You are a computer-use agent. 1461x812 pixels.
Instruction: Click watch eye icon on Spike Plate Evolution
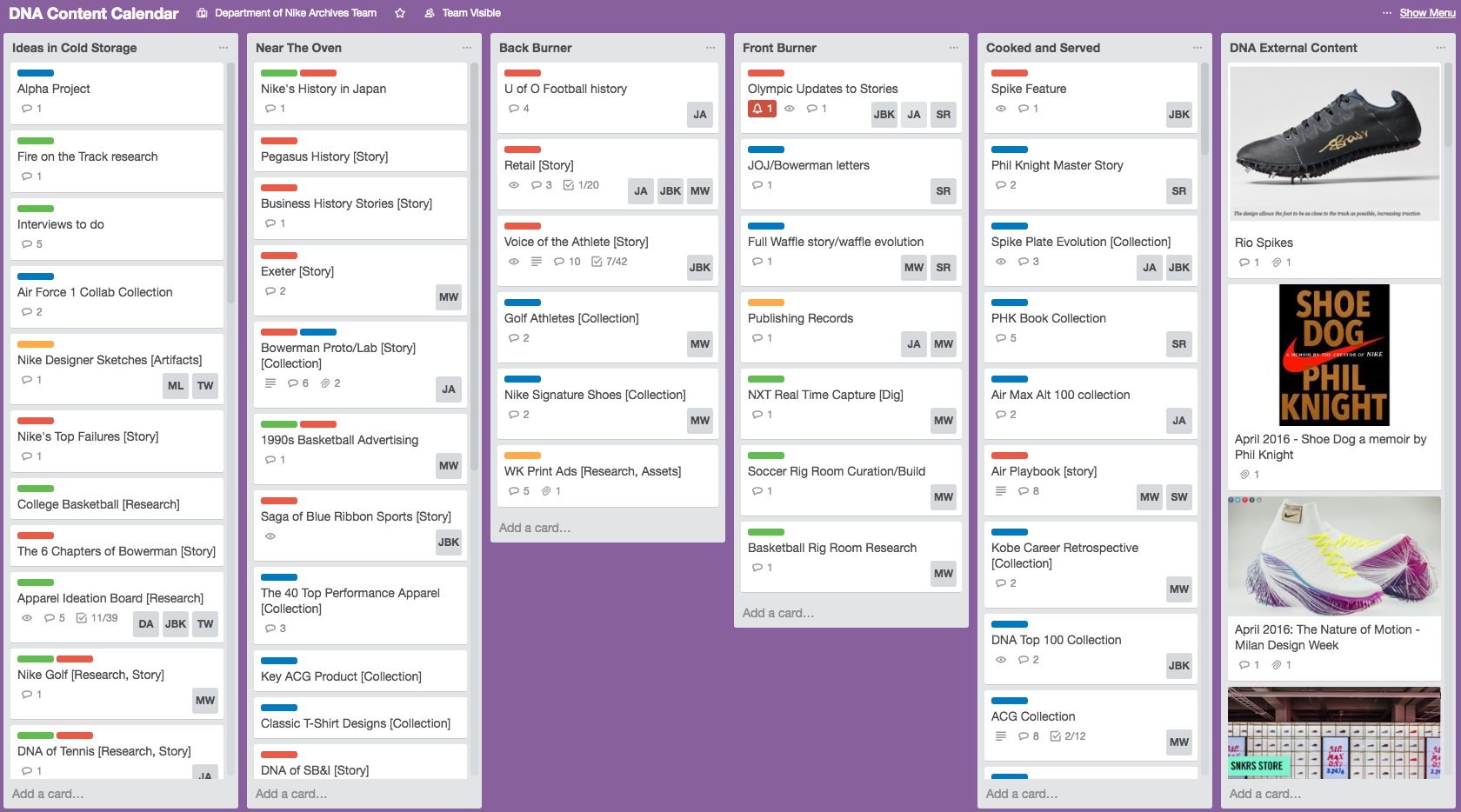click(1001, 262)
